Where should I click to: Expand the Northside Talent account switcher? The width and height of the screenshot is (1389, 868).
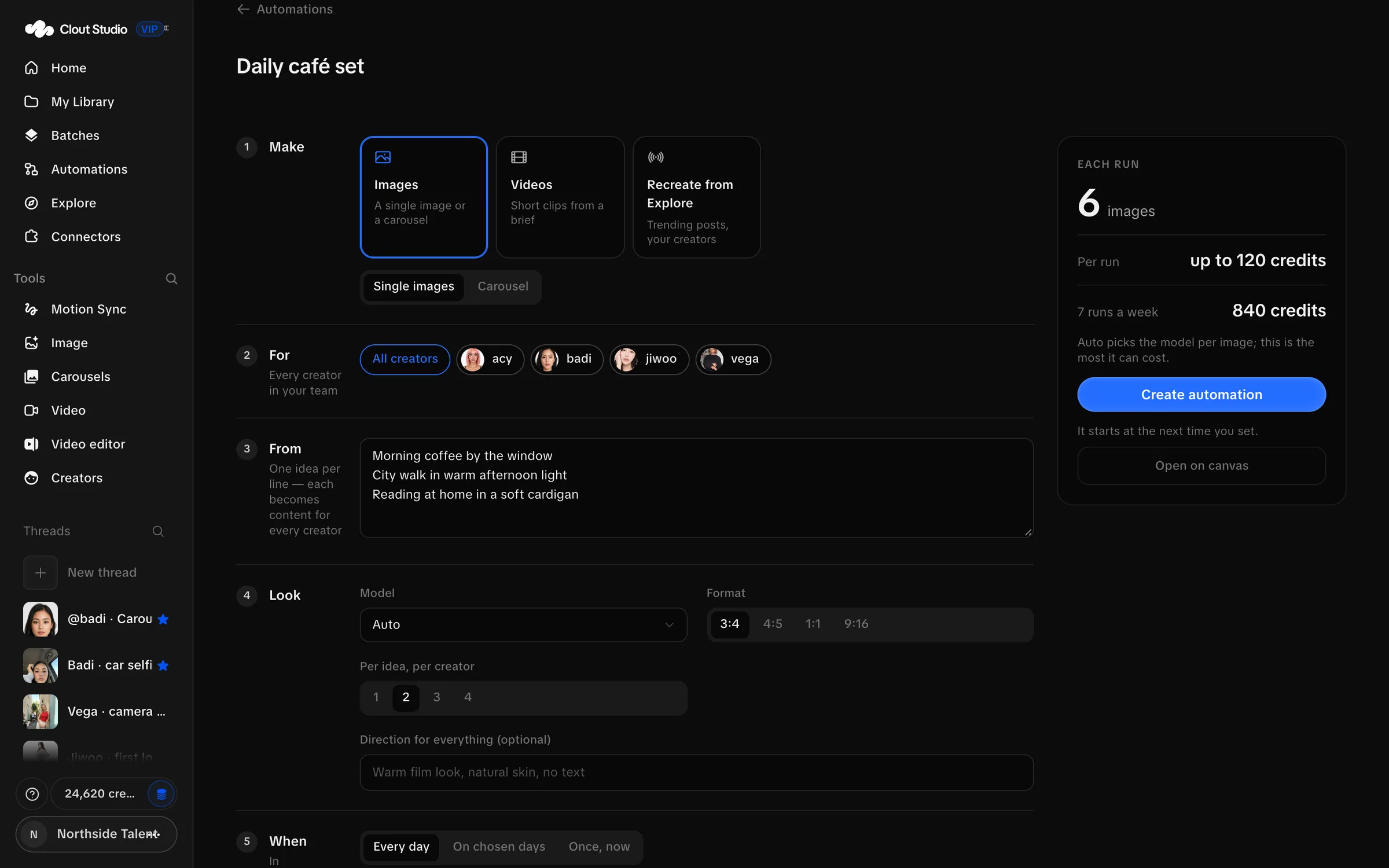[x=96, y=834]
